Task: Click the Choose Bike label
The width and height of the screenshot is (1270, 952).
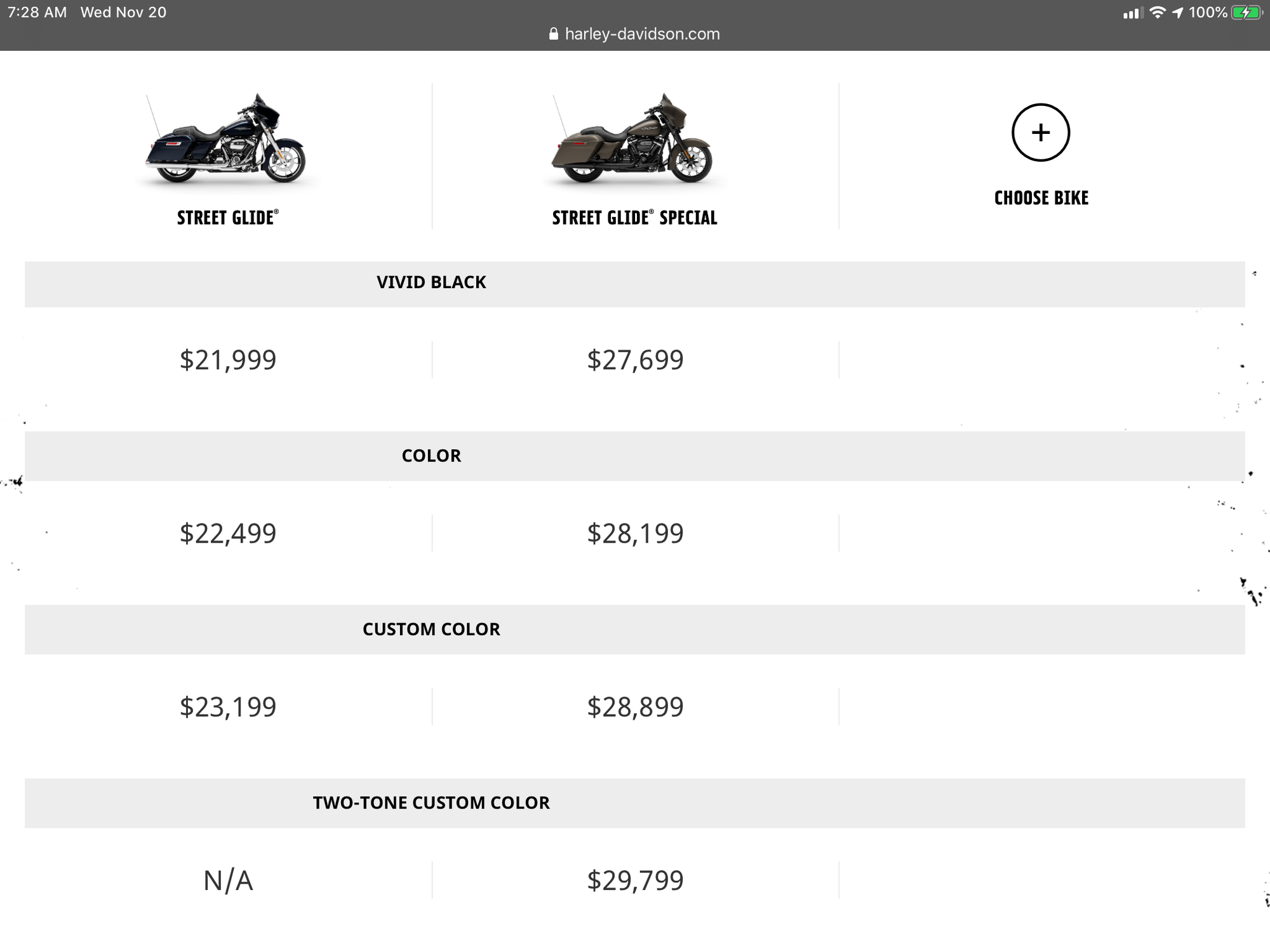Action: pos(1041,198)
